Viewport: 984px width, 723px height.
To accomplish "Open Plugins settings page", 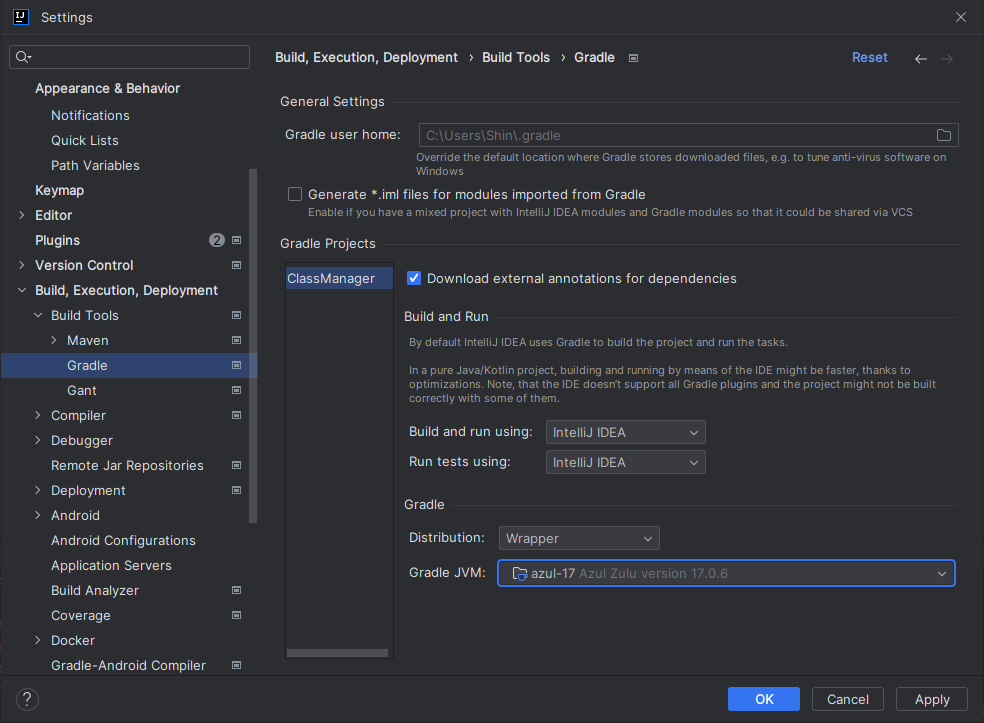I will [x=58, y=240].
